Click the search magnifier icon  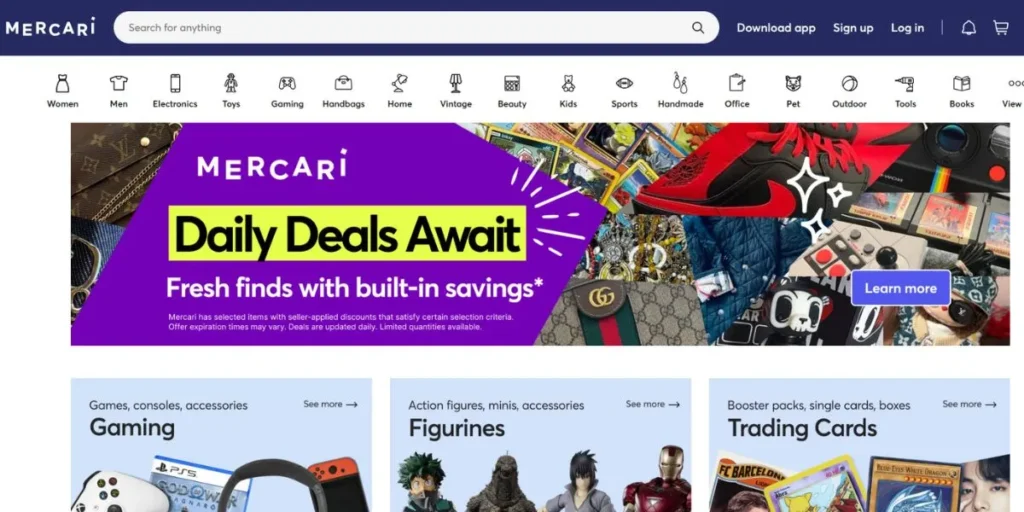click(698, 28)
